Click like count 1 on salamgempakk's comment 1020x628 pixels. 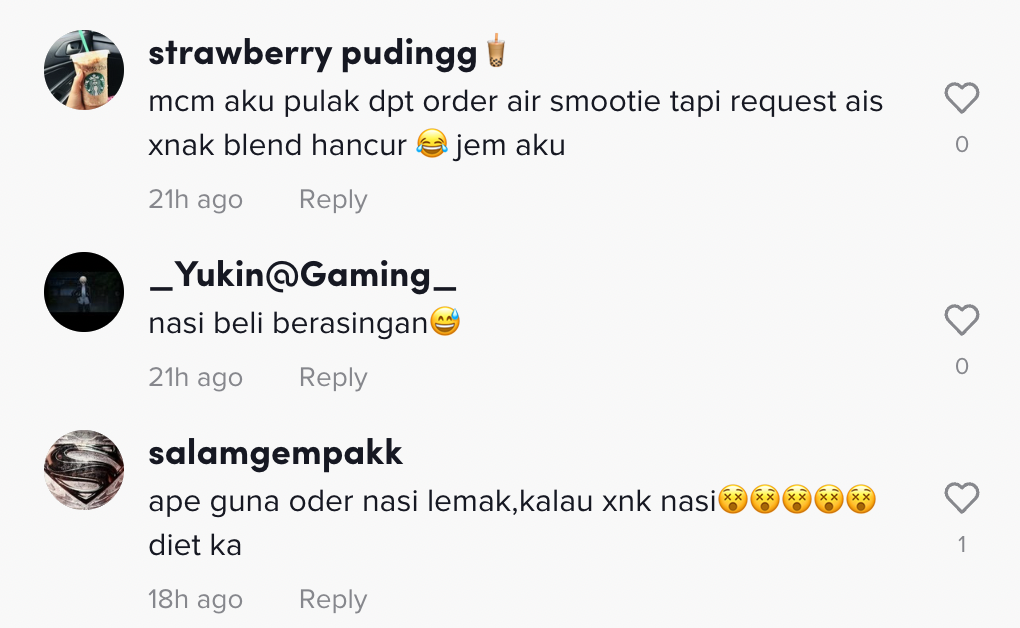[961, 545]
